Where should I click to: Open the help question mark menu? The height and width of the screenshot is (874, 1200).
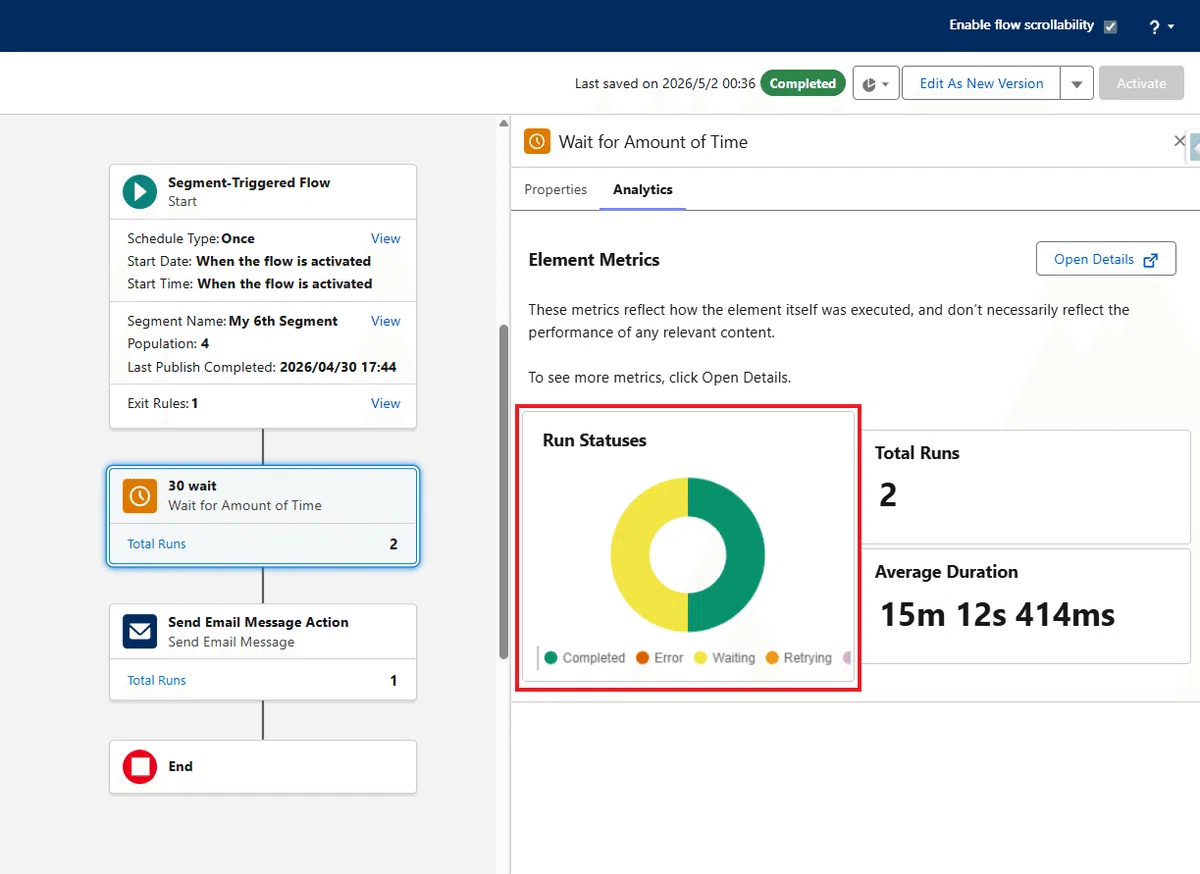[x=1155, y=27]
